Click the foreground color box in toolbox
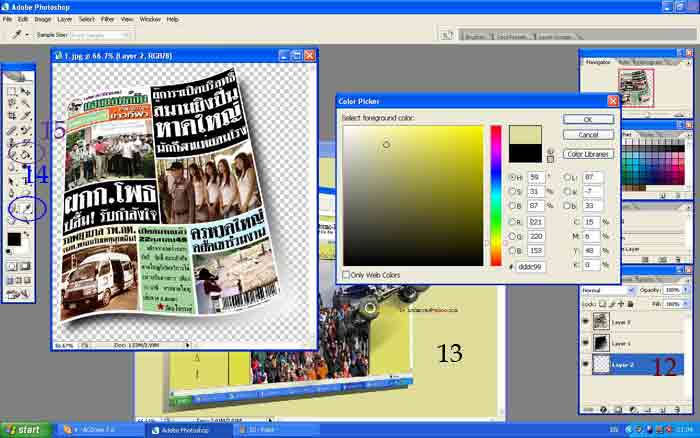700x438 pixels. point(13,238)
